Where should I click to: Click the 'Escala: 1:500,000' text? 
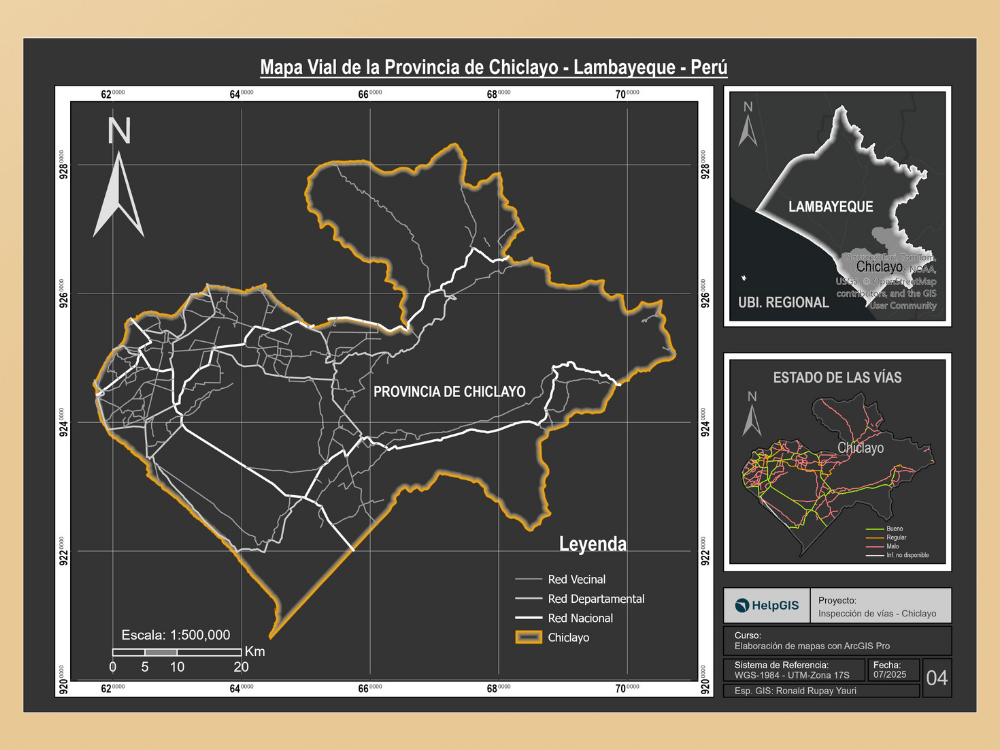click(x=176, y=635)
